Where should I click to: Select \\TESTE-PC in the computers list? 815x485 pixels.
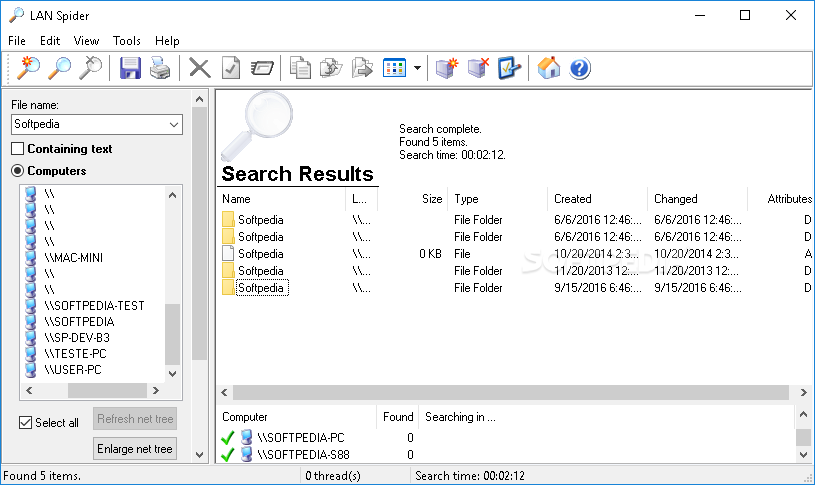coord(75,354)
